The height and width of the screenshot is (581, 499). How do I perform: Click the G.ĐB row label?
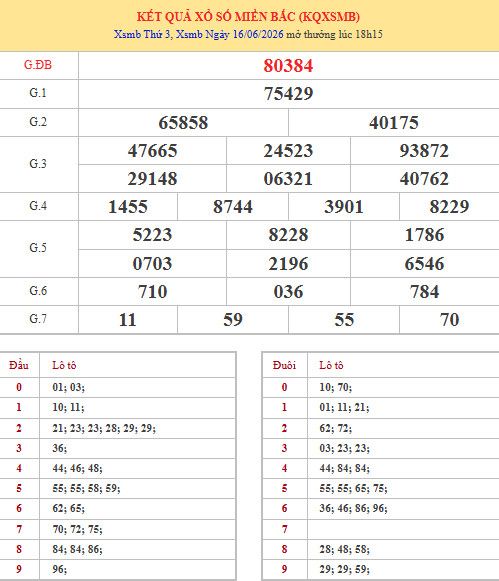pos(38,65)
